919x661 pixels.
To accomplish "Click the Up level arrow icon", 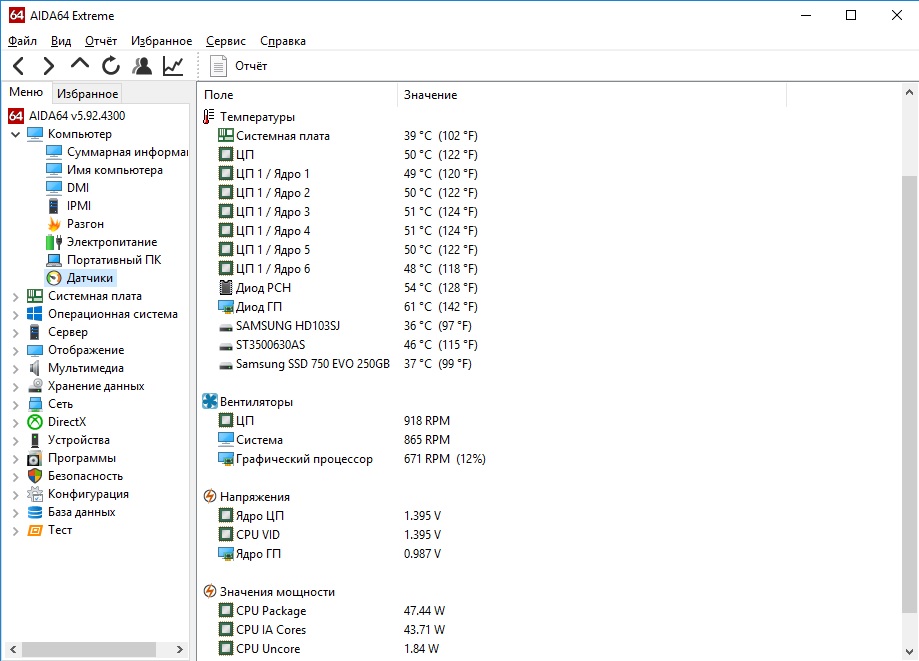I will coord(80,63).
